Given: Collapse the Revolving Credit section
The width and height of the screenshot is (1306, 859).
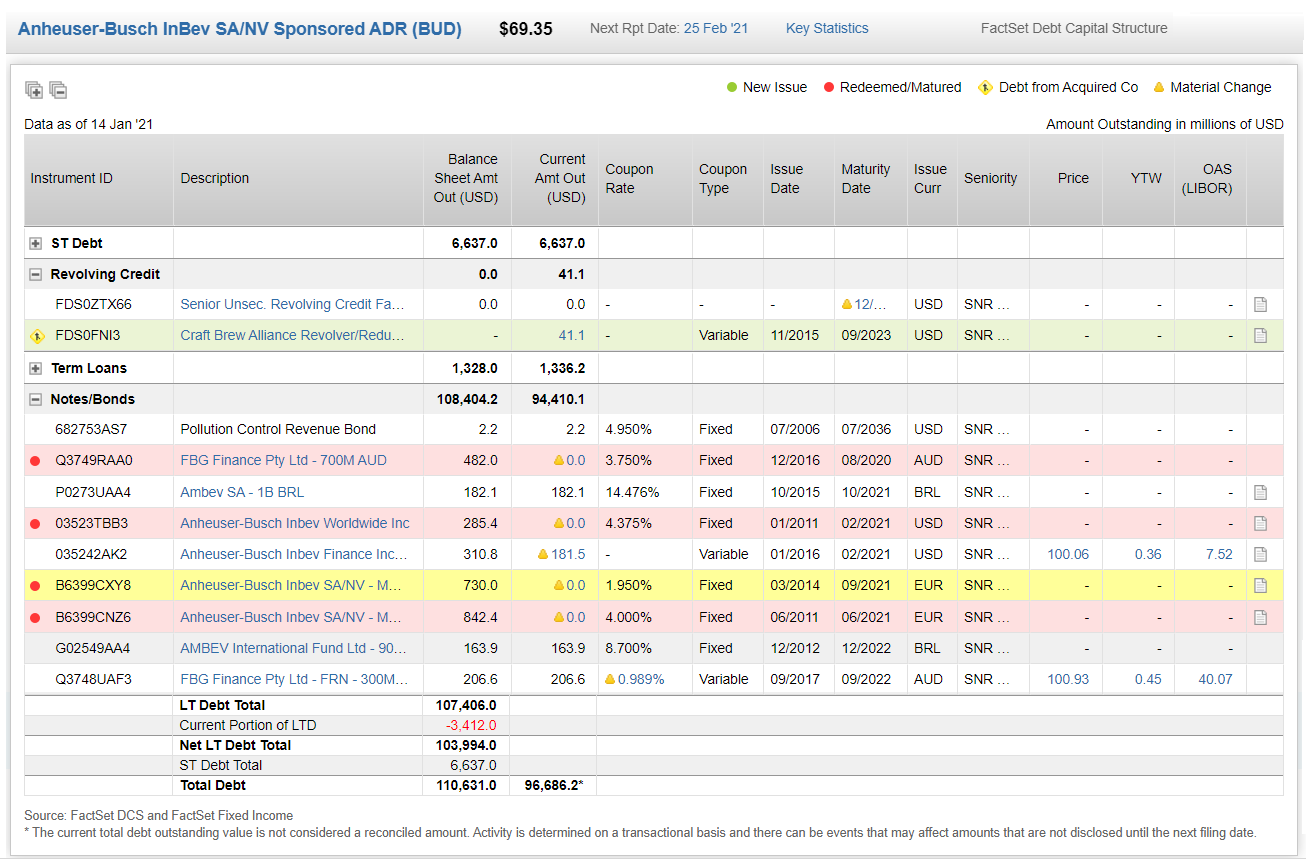Looking at the screenshot, I should coord(34,273).
